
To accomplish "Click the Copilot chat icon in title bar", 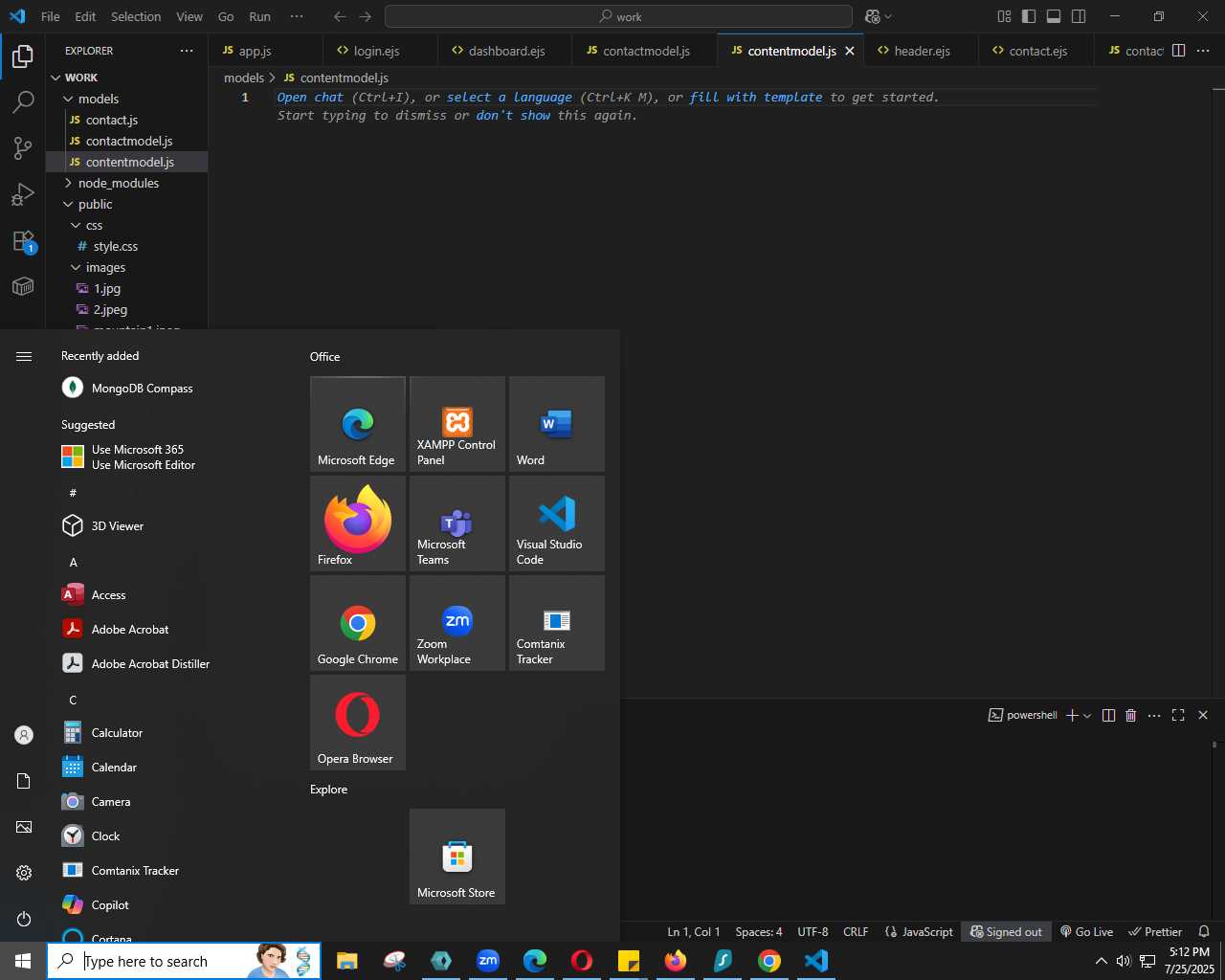I will (872, 16).
